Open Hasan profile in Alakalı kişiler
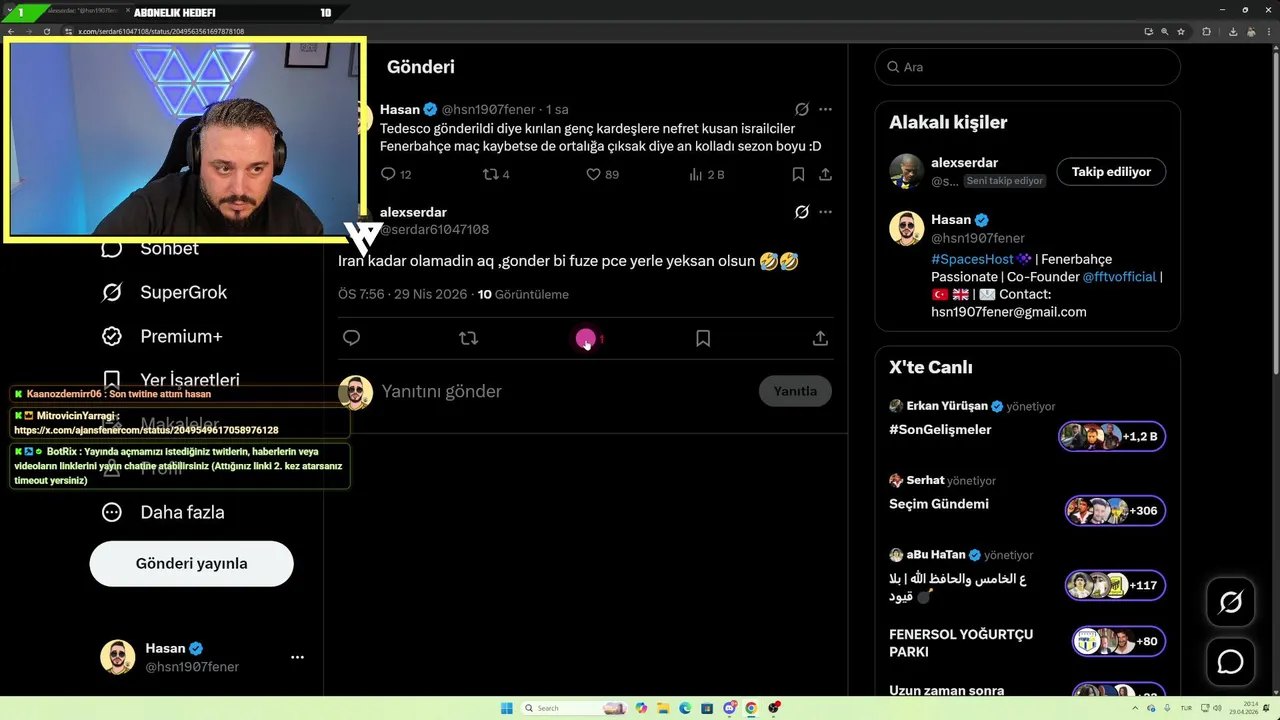 pyautogui.click(x=951, y=220)
